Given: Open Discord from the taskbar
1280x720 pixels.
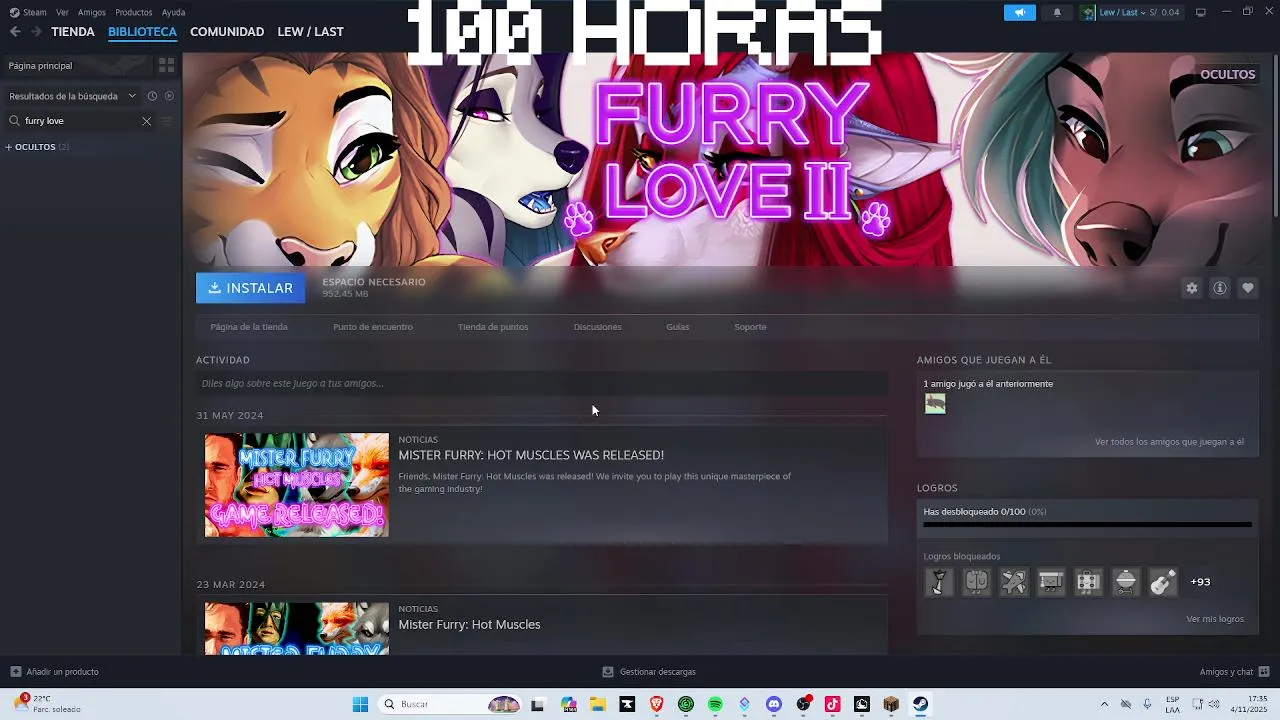Looking at the screenshot, I should 774,704.
